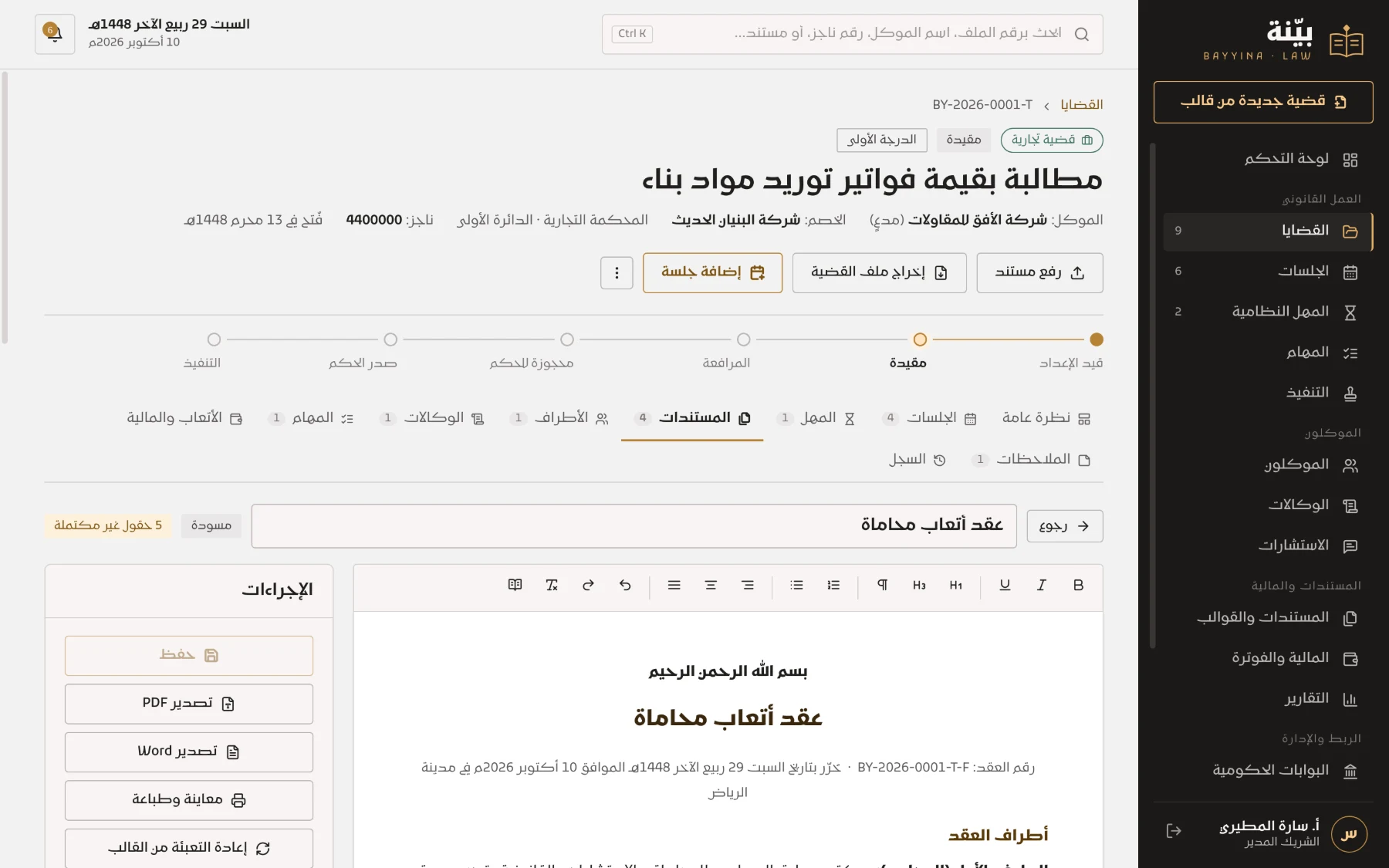Apply H3 heading style

[919, 586]
